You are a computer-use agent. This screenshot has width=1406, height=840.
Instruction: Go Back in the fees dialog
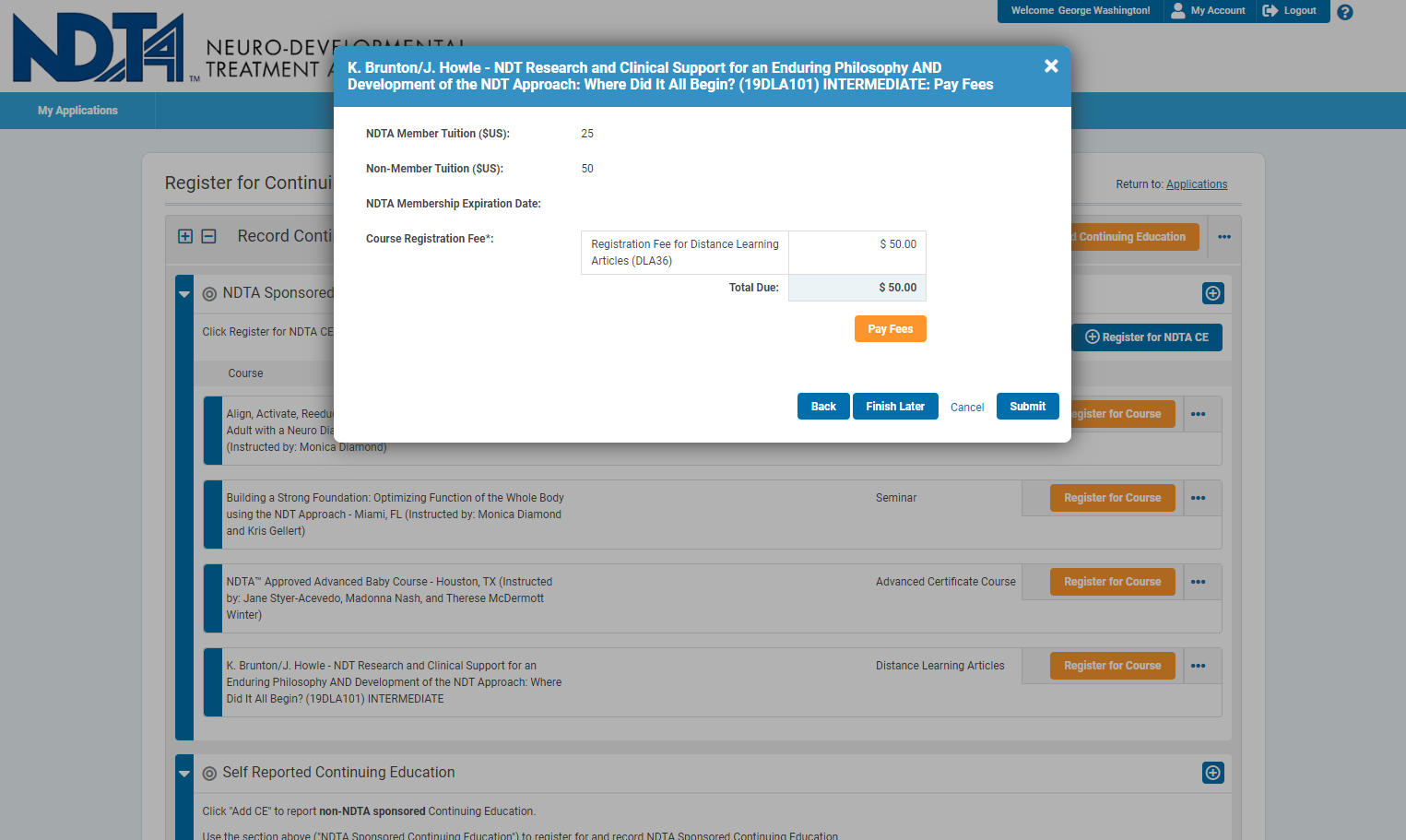[x=823, y=407]
